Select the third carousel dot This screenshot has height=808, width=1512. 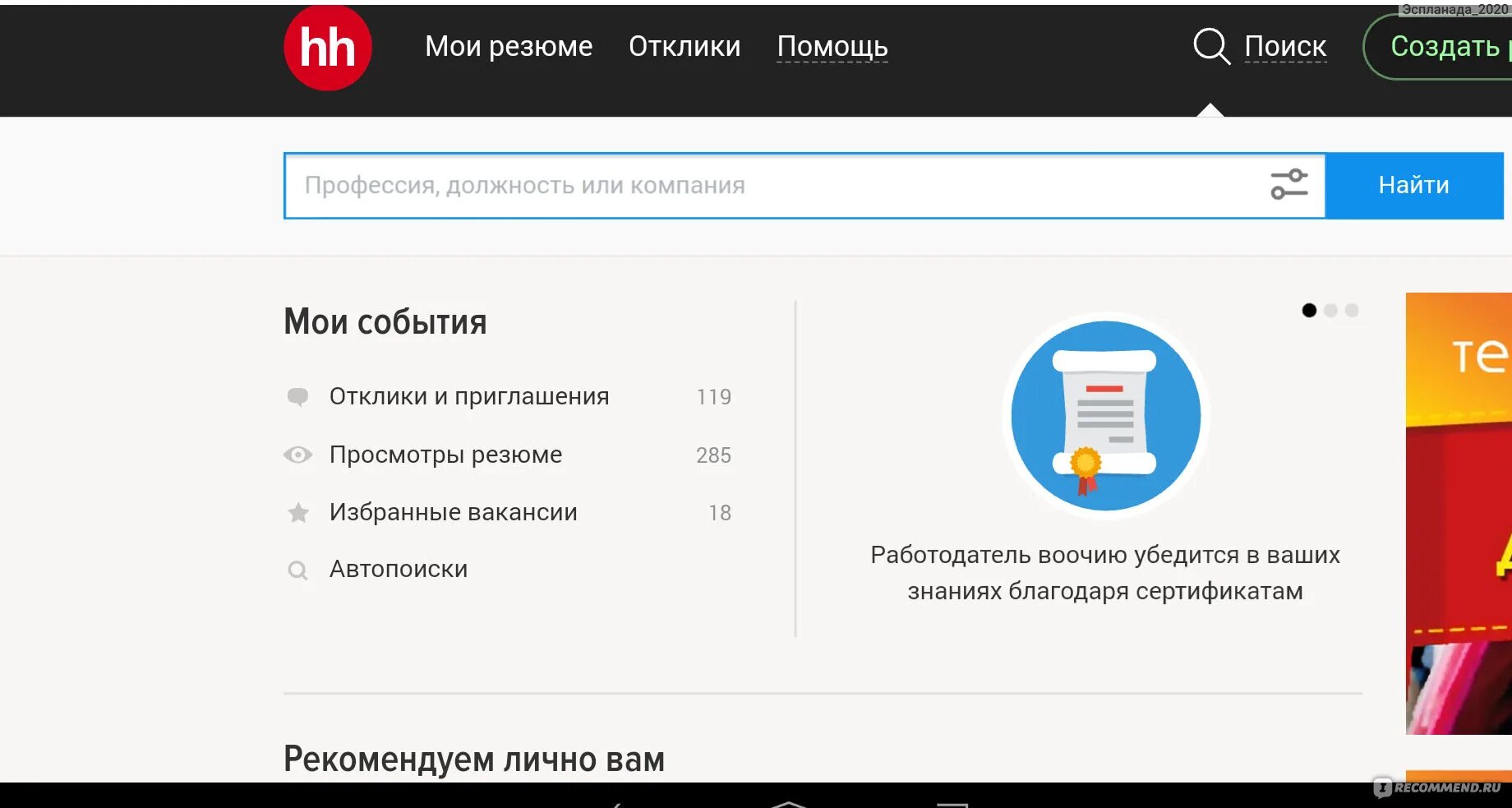tap(1352, 310)
